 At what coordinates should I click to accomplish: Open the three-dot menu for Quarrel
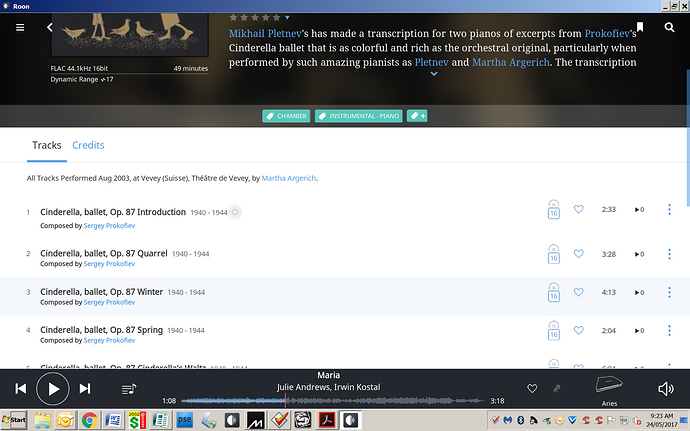point(669,254)
